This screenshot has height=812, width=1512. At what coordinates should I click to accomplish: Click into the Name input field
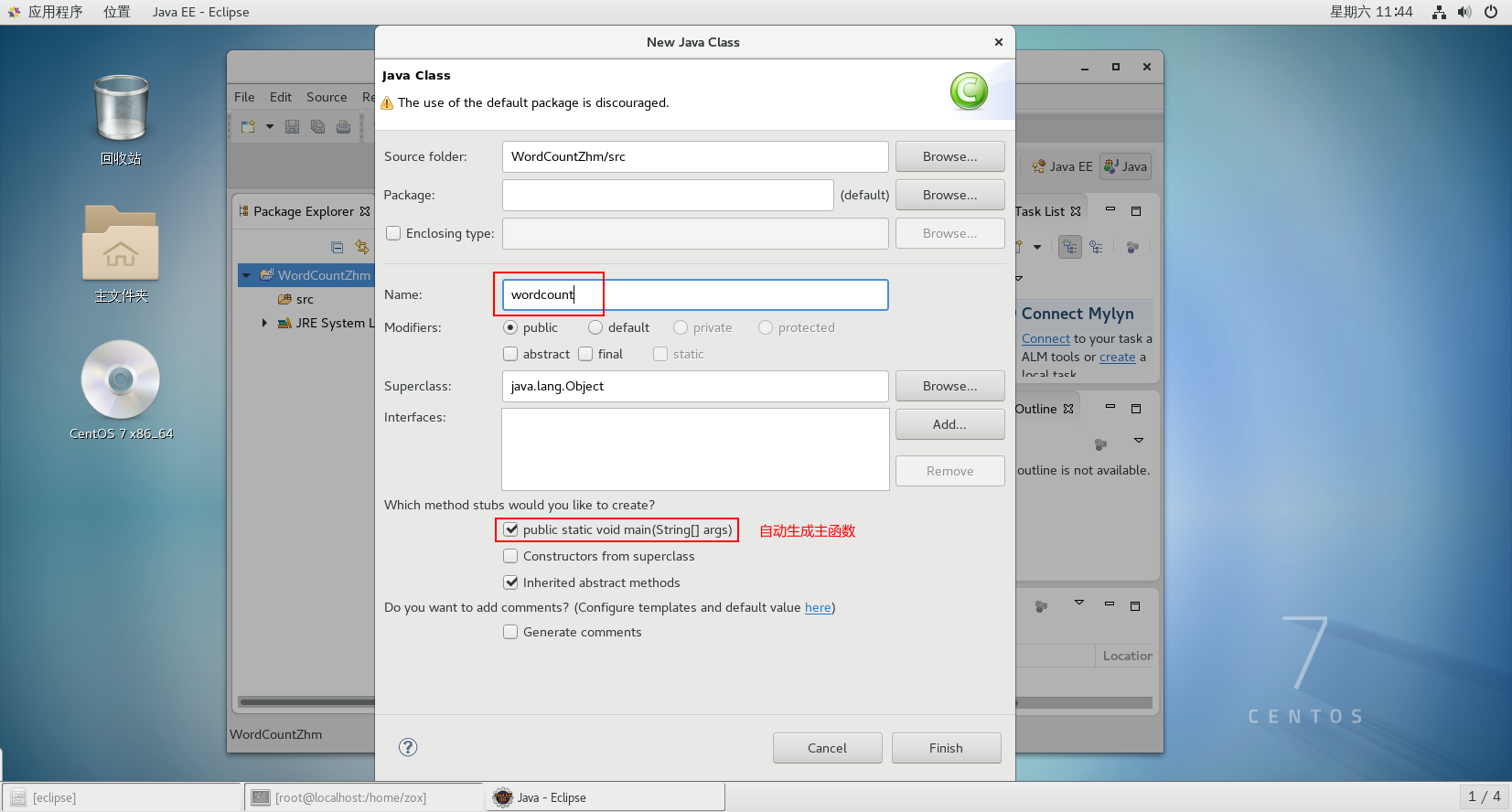pyautogui.click(x=695, y=294)
